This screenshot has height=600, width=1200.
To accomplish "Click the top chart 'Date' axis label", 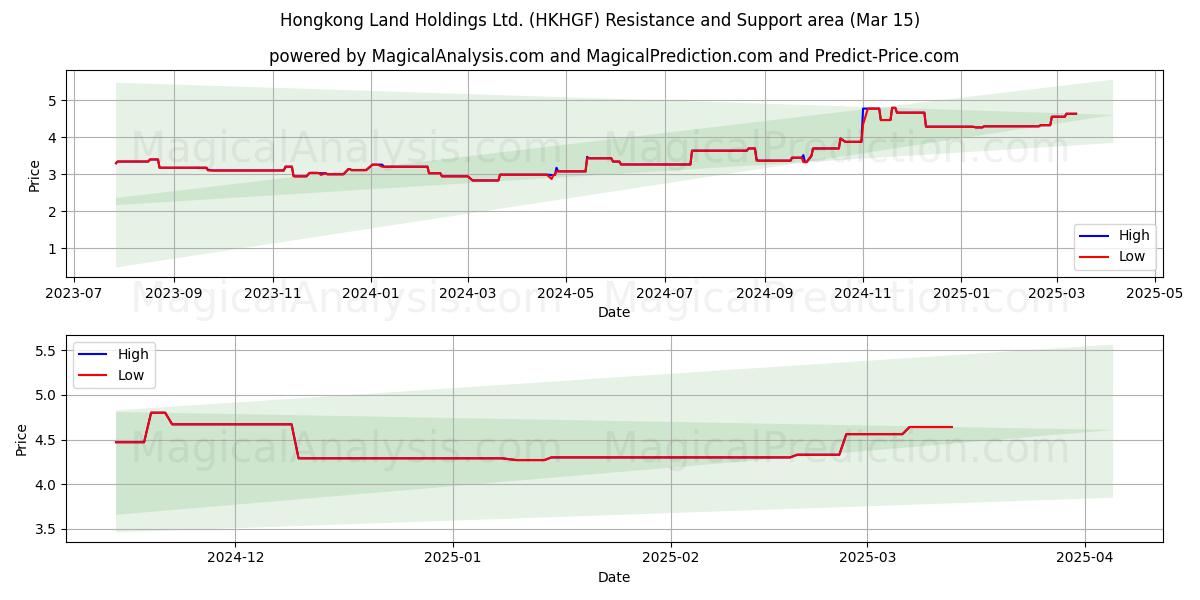I will (614, 312).
